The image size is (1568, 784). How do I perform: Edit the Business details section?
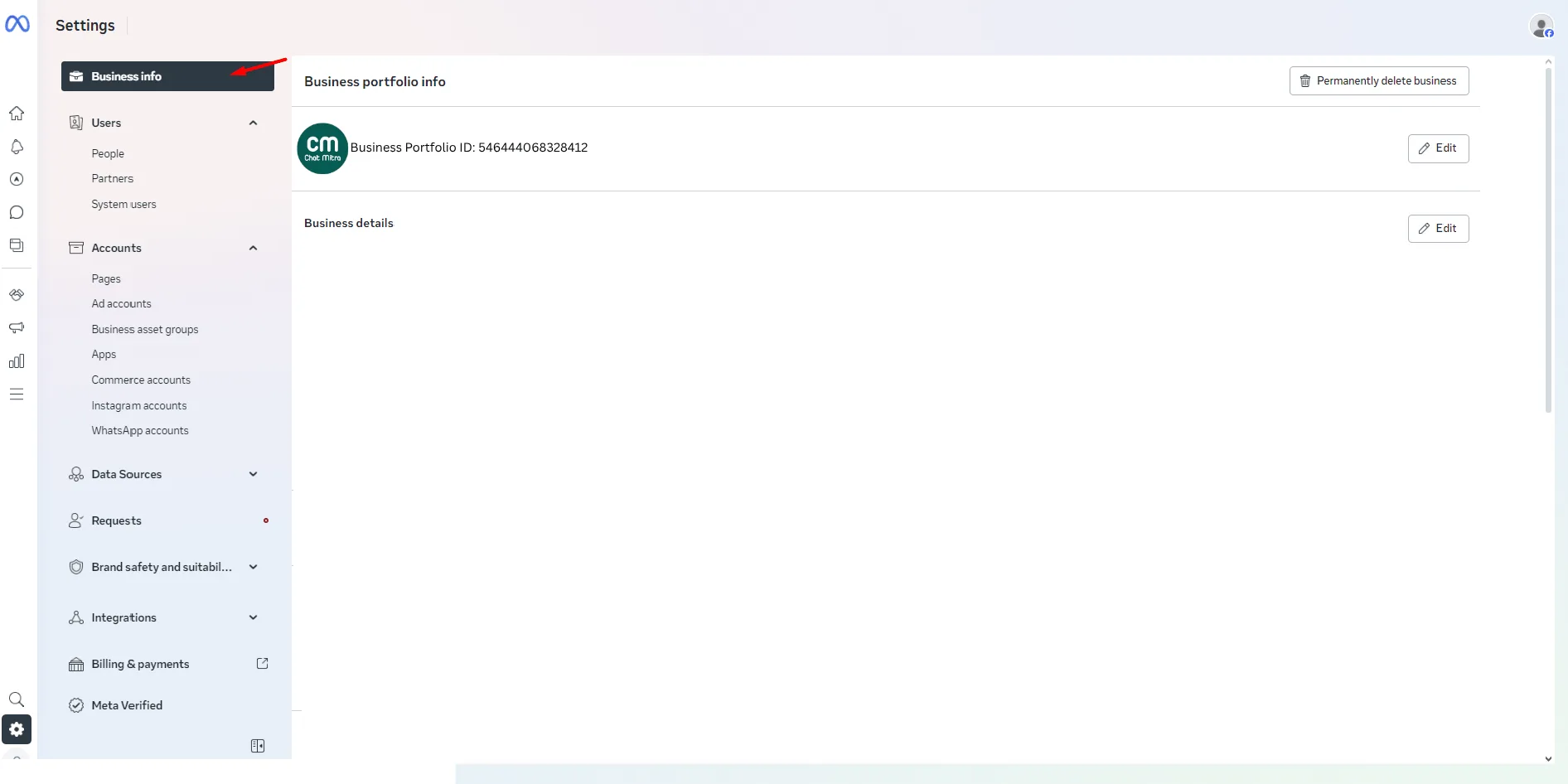click(x=1439, y=229)
